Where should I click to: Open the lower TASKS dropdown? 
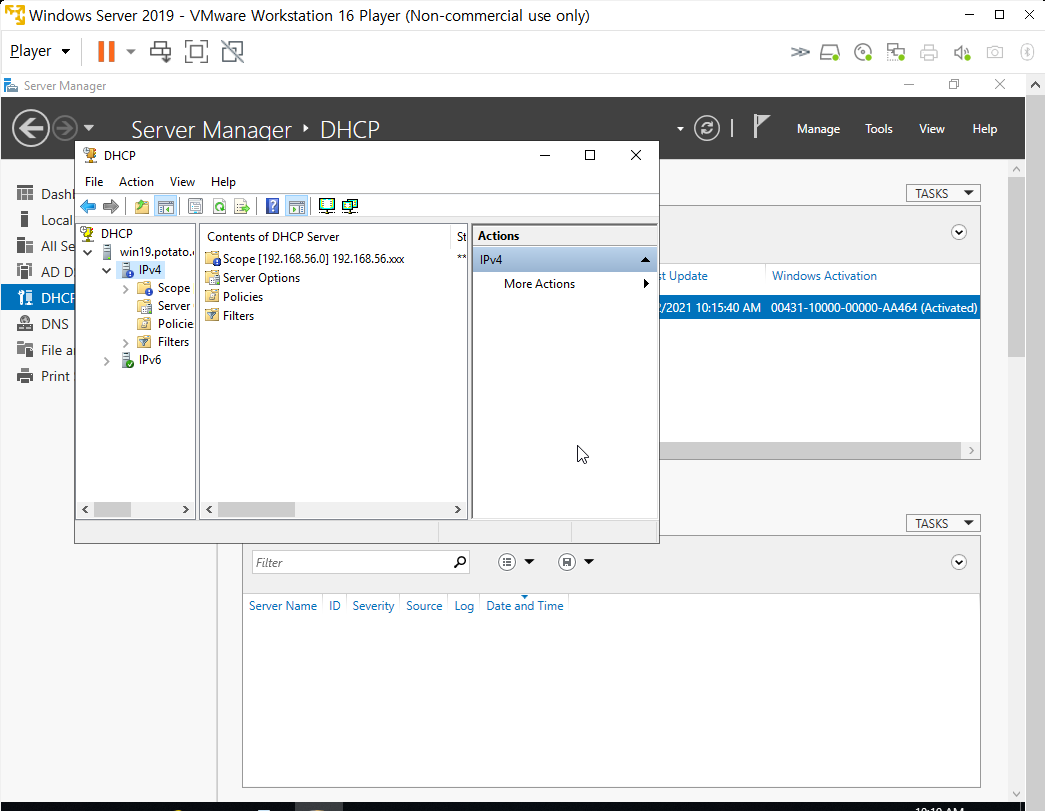click(x=943, y=523)
